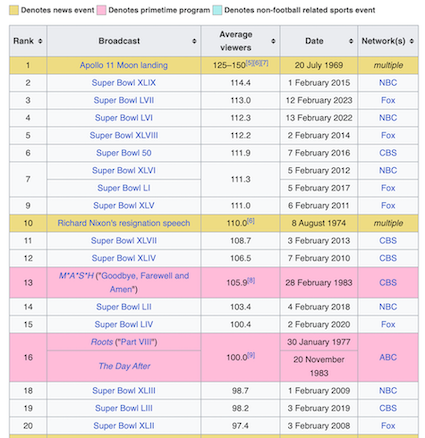Viewport: 425px width, 438px height.
Task: Click NBC link in Super Bowl XLIII row
Action: pos(388,391)
